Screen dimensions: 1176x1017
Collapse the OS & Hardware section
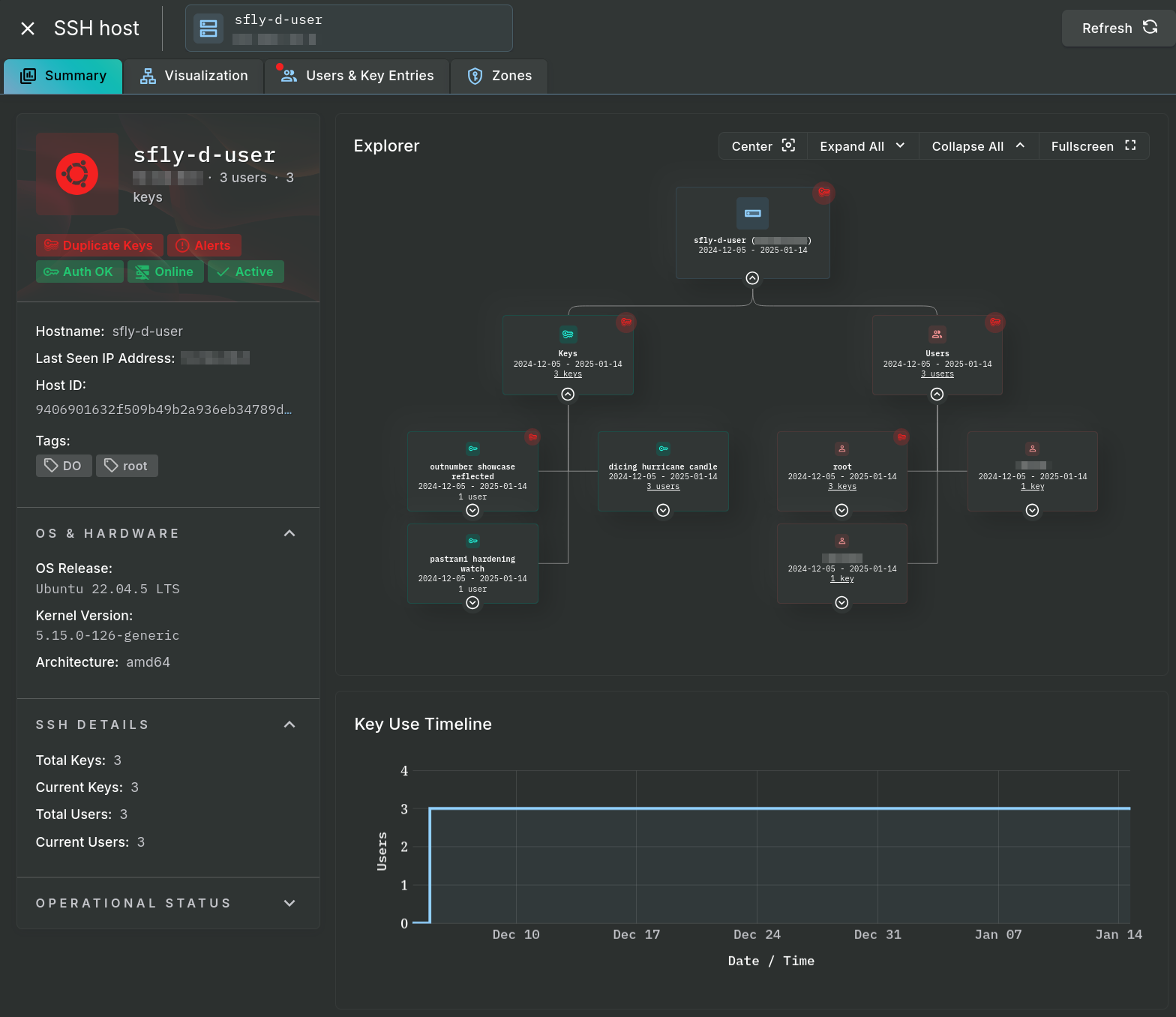pos(289,533)
